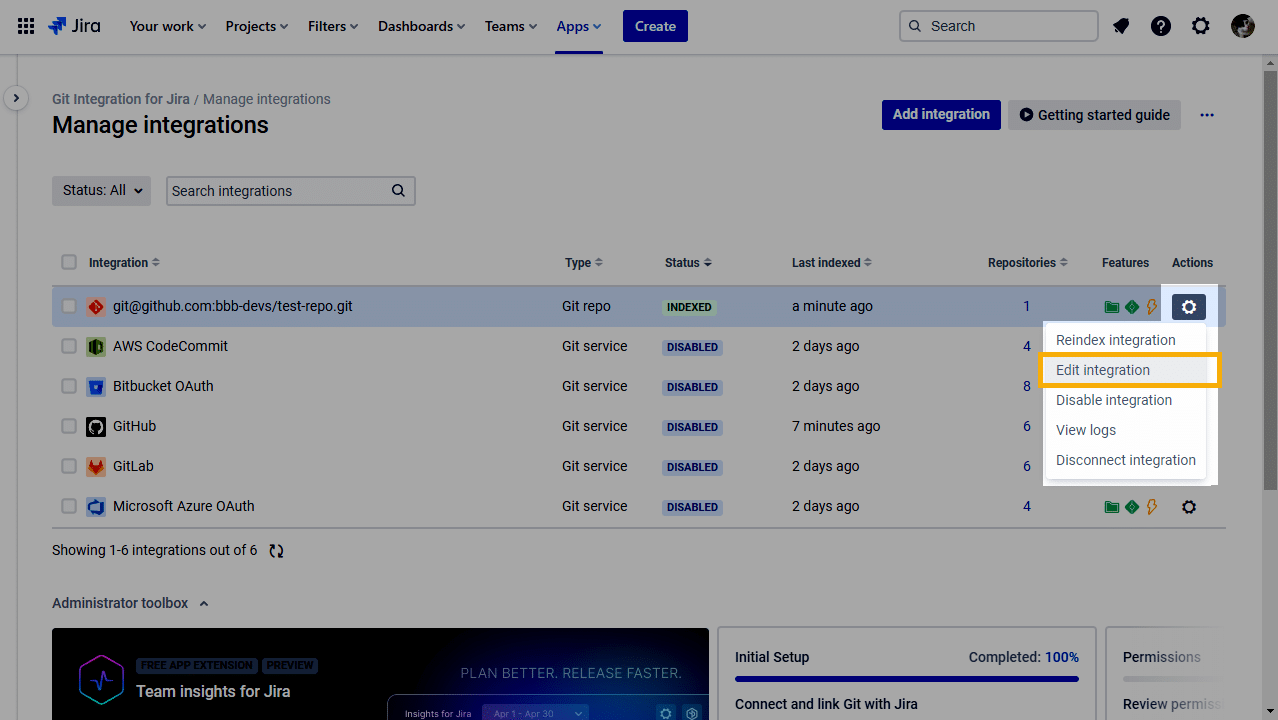Sort the table by Integration column

coord(124,263)
